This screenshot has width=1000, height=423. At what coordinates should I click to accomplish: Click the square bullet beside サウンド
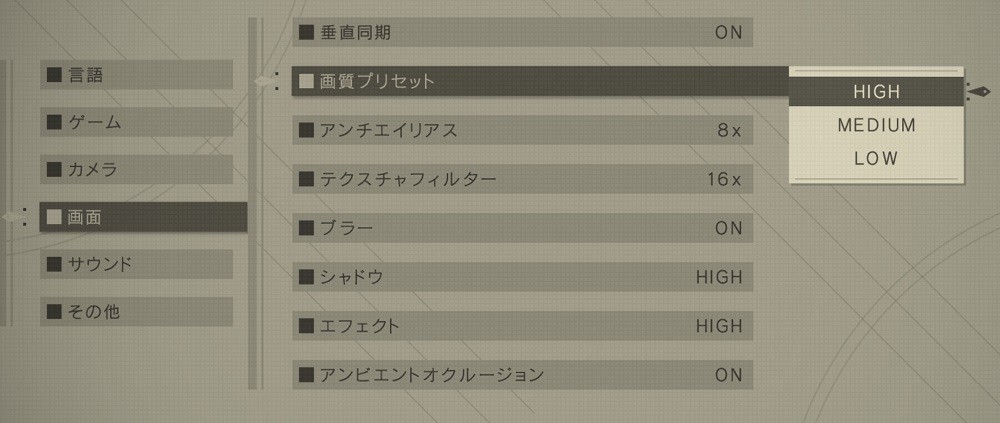[x=55, y=264]
